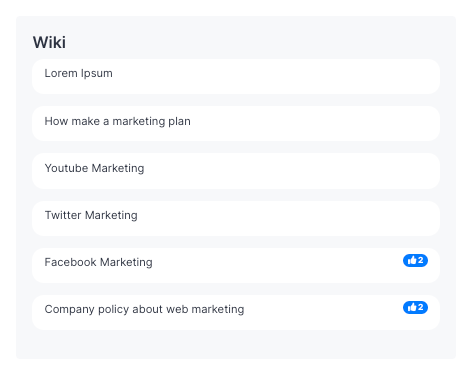Select the like count beside Company policy
Viewport: 472px width, 371px height.
pyautogui.click(x=421, y=307)
